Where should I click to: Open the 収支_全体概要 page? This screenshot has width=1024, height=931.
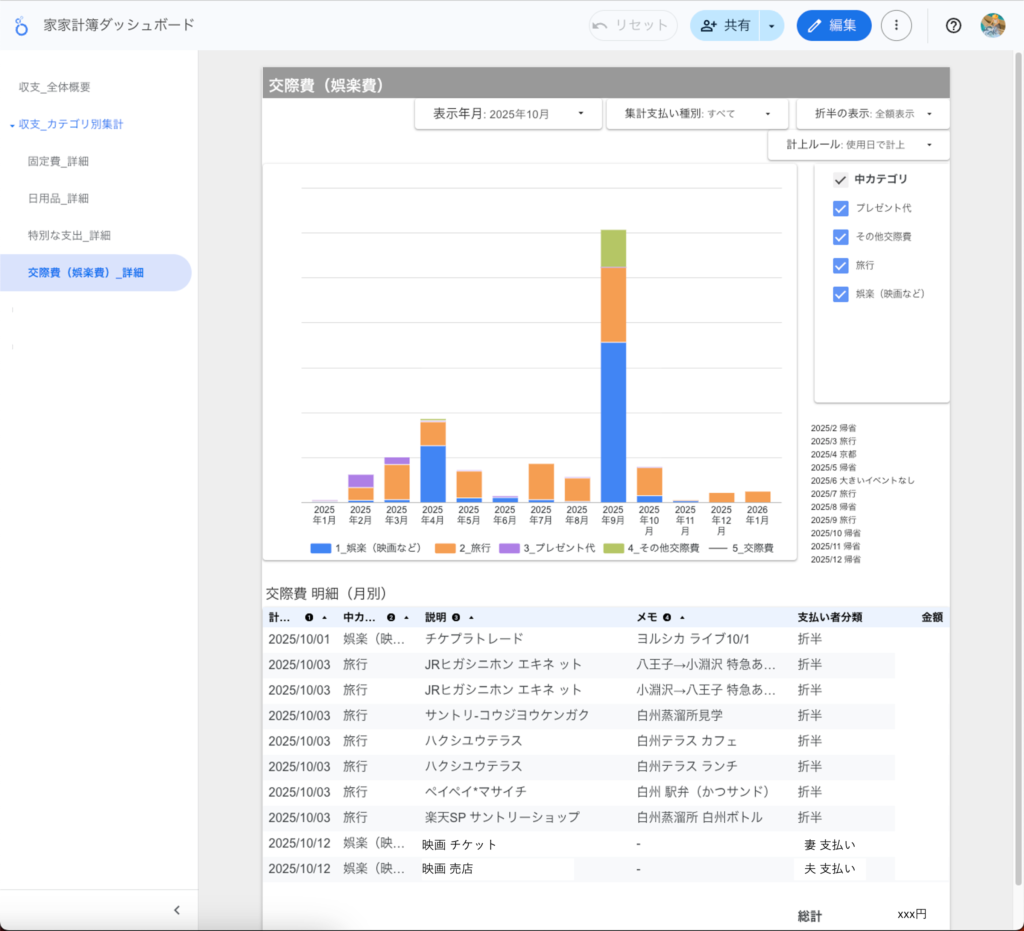[x=55, y=87]
